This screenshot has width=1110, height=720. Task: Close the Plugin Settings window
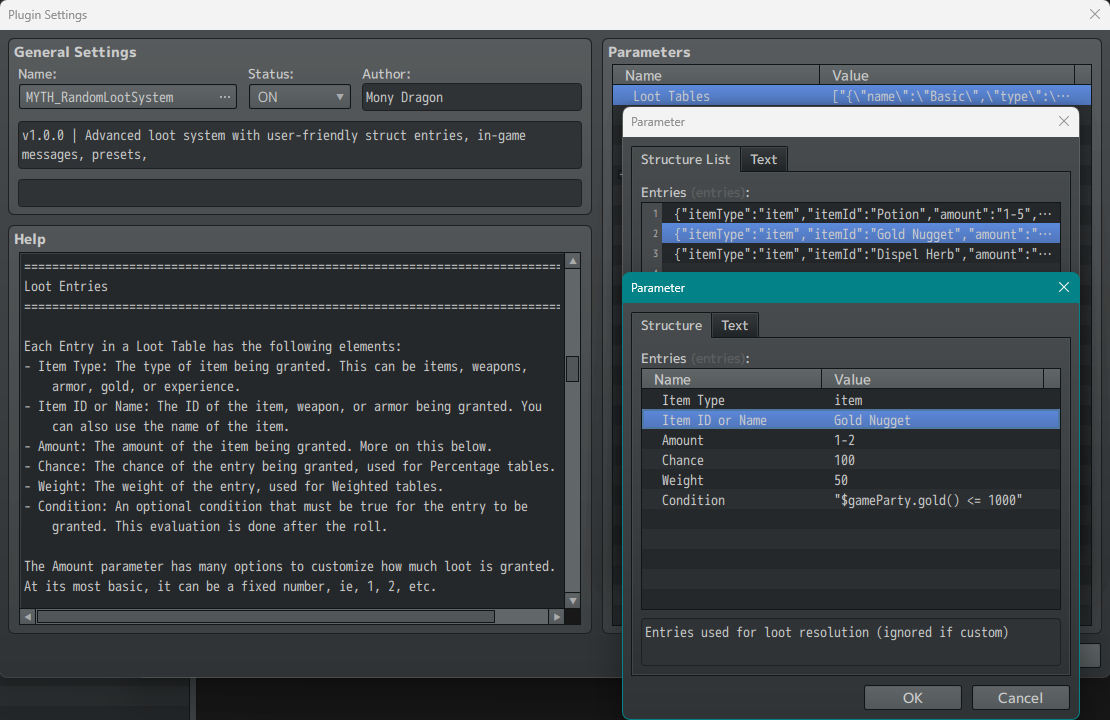tap(1094, 14)
